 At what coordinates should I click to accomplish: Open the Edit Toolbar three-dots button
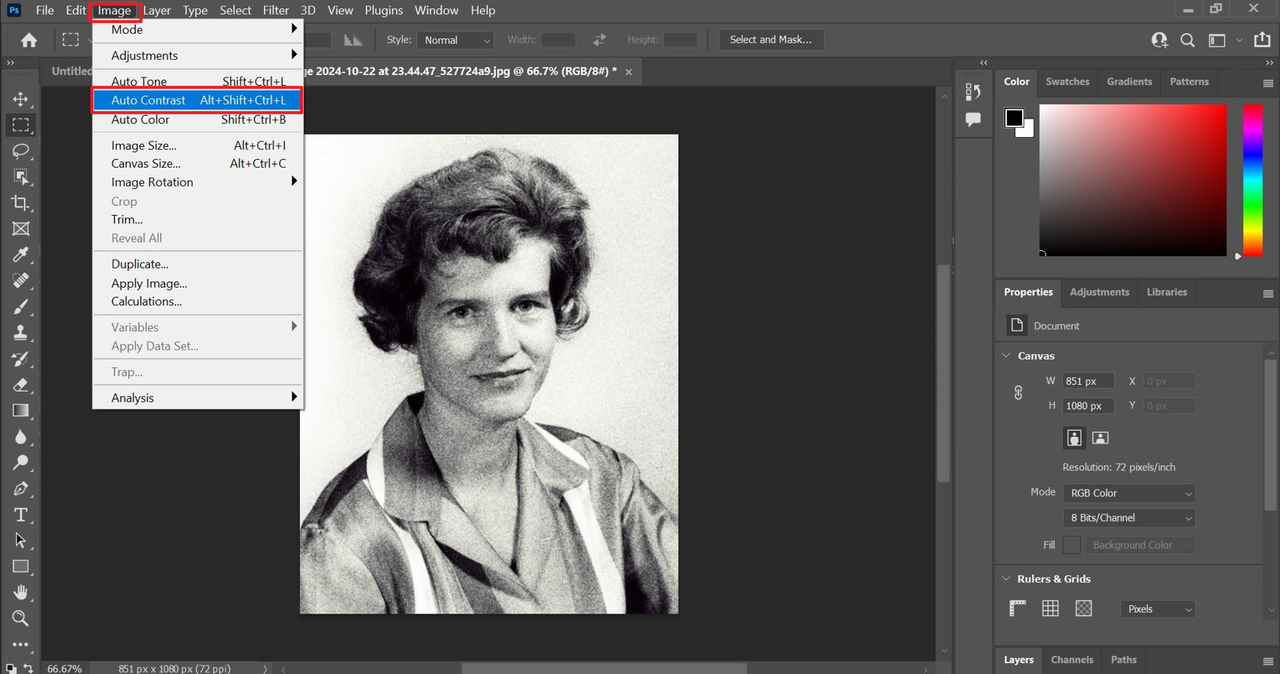(x=20, y=645)
